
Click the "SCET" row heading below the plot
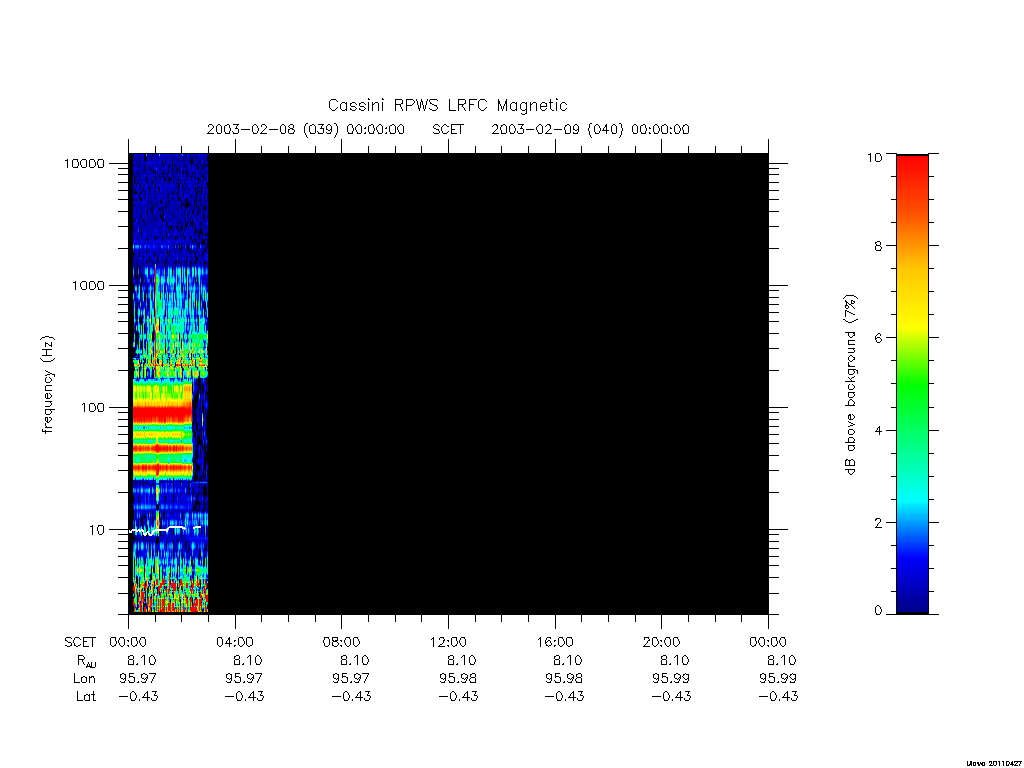[x=80, y=643]
